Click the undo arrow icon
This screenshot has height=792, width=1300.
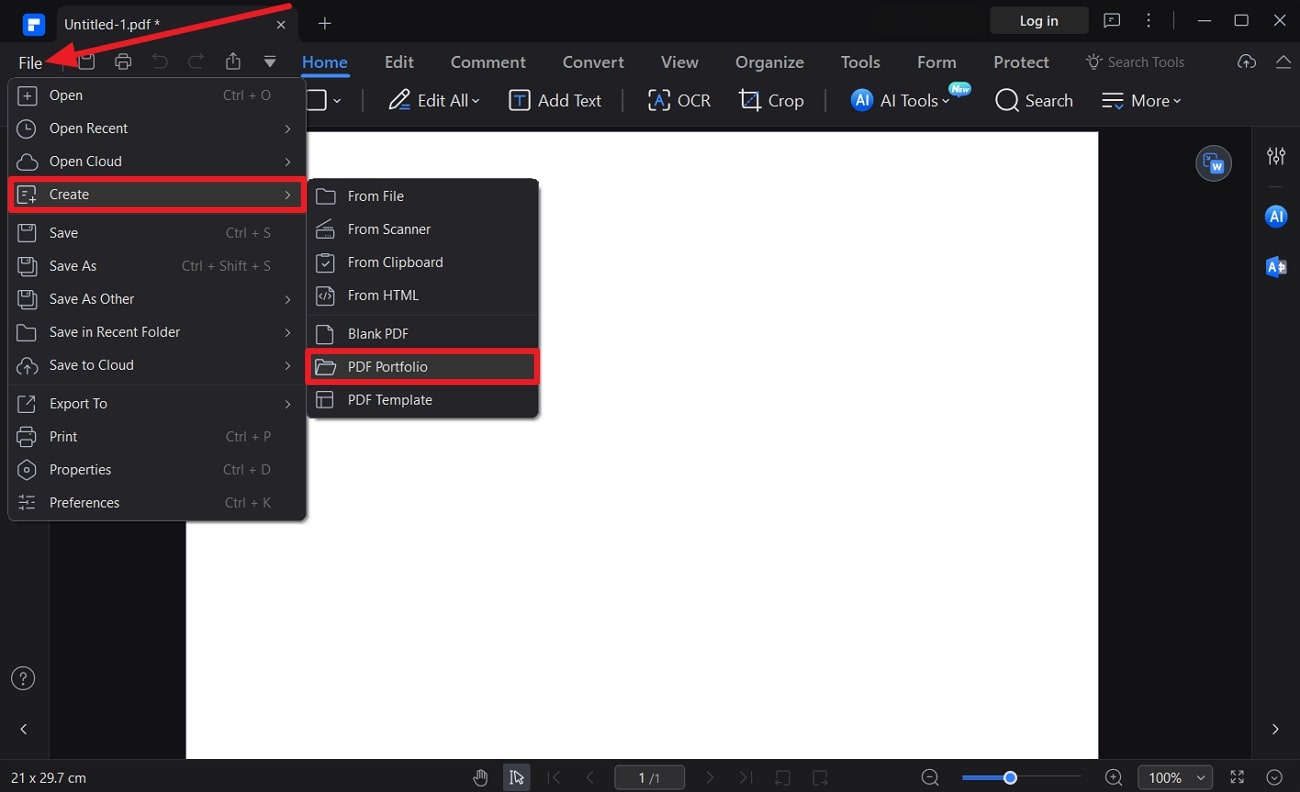[x=160, y=62]
